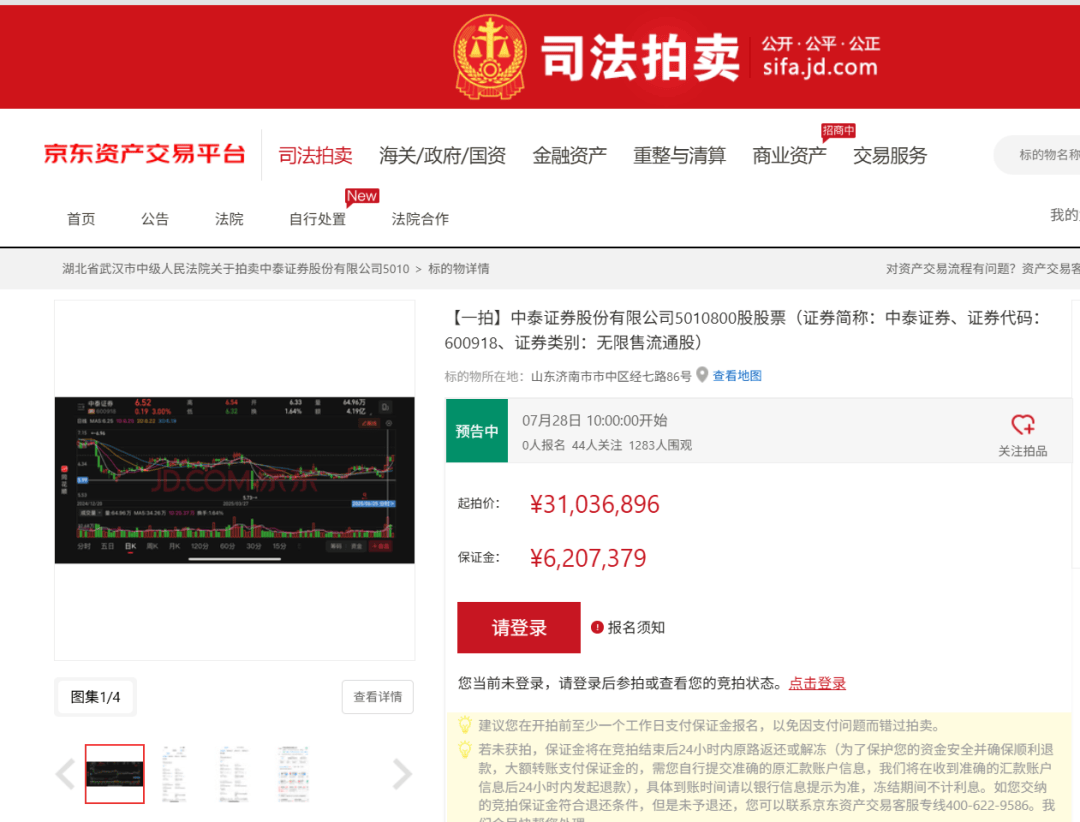Open 重整与清算 section
The height and width of the screenshot is (822, 1080).
pyautogui.click(x=679, y=156)
